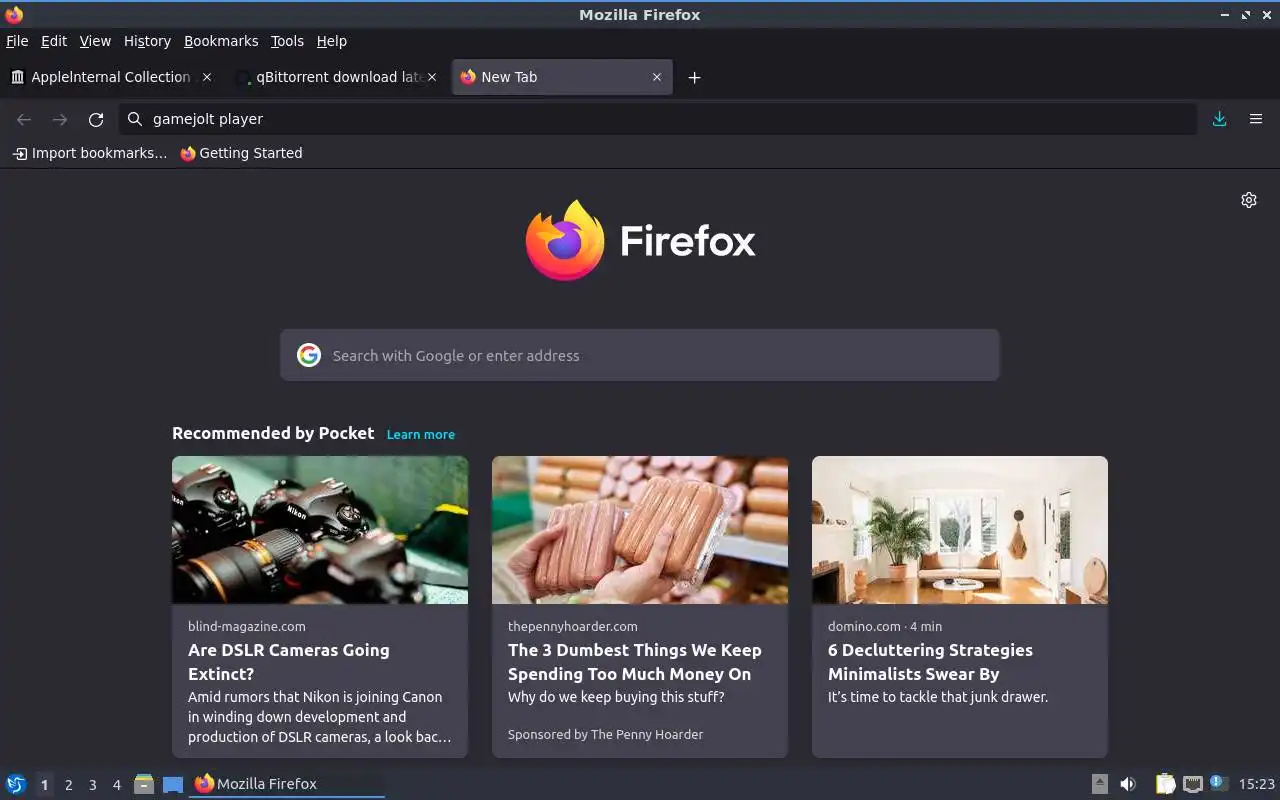Image resolution: width=1280 pixels, height=800 pixels.
Task: Click the Firefox icon in the title bar
Action: click(x=14, y=14)
